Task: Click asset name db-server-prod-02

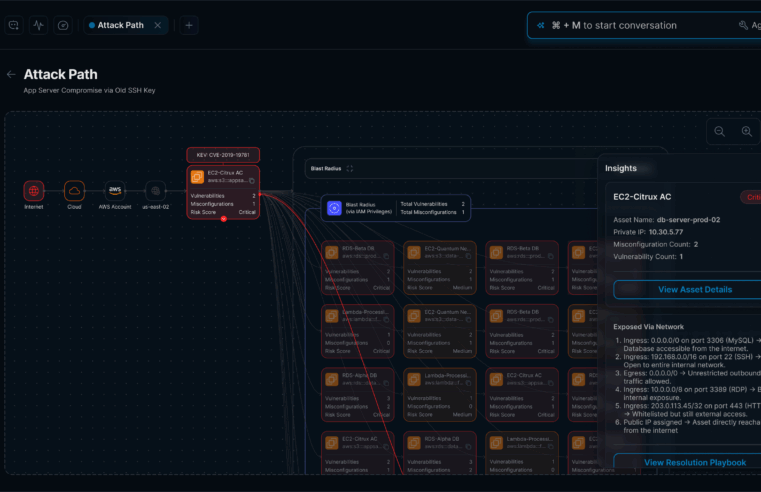Action: coord(688,220)
